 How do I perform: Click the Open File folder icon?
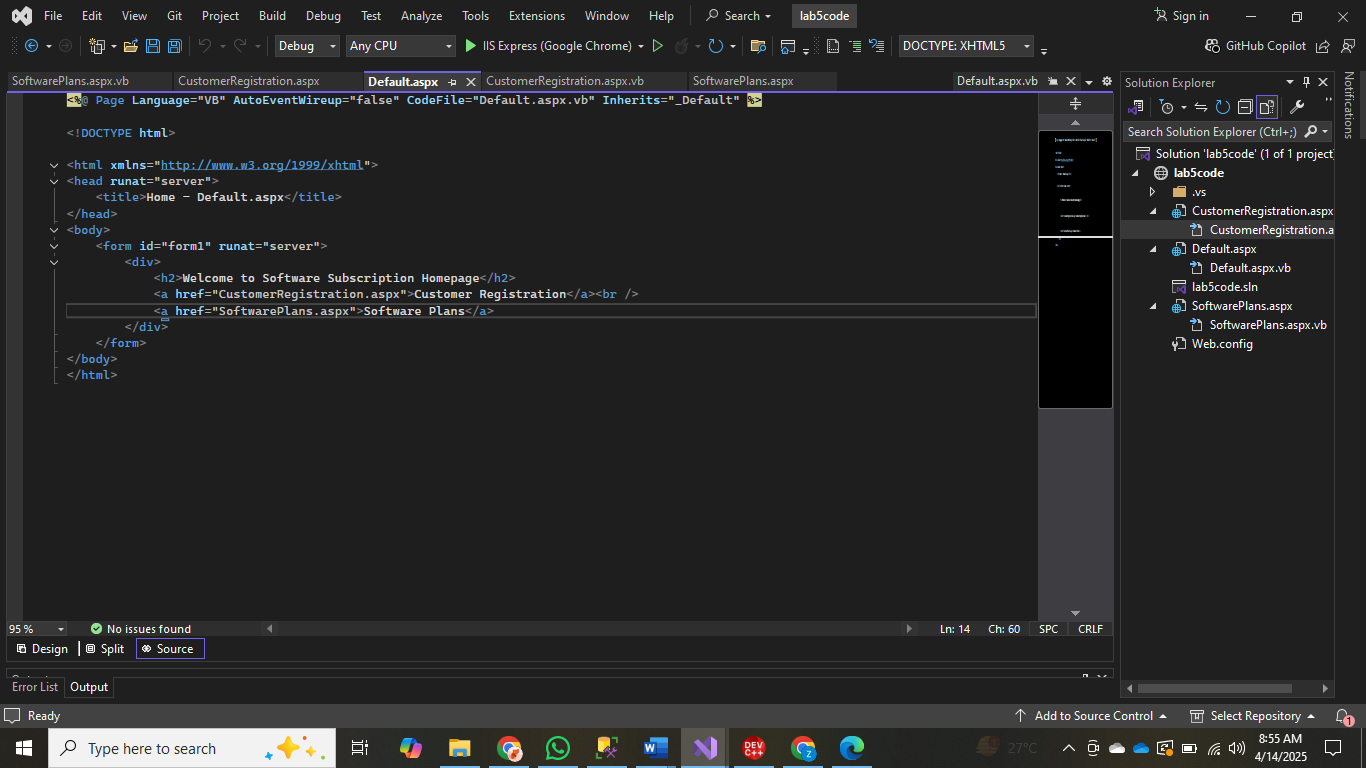coord(131,46)
